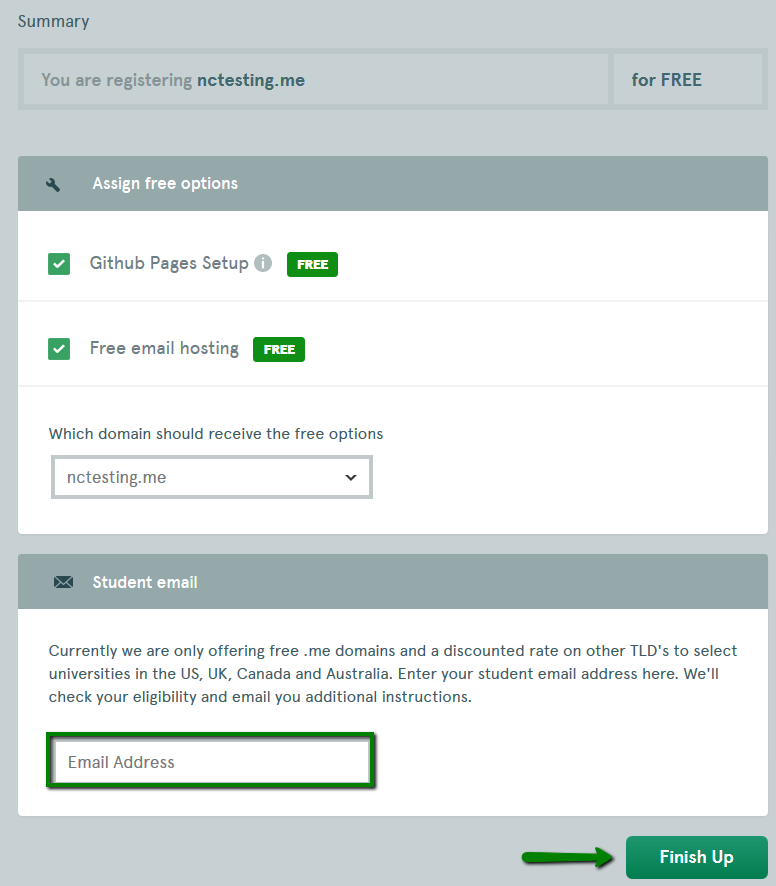
Task: Click the Summary heading
Action: coord(54,21)
